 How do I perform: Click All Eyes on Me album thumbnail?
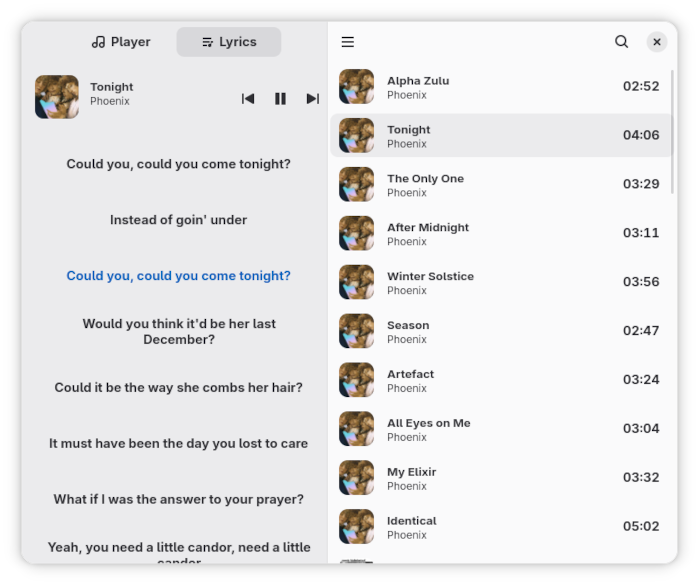tap(357, 429)
